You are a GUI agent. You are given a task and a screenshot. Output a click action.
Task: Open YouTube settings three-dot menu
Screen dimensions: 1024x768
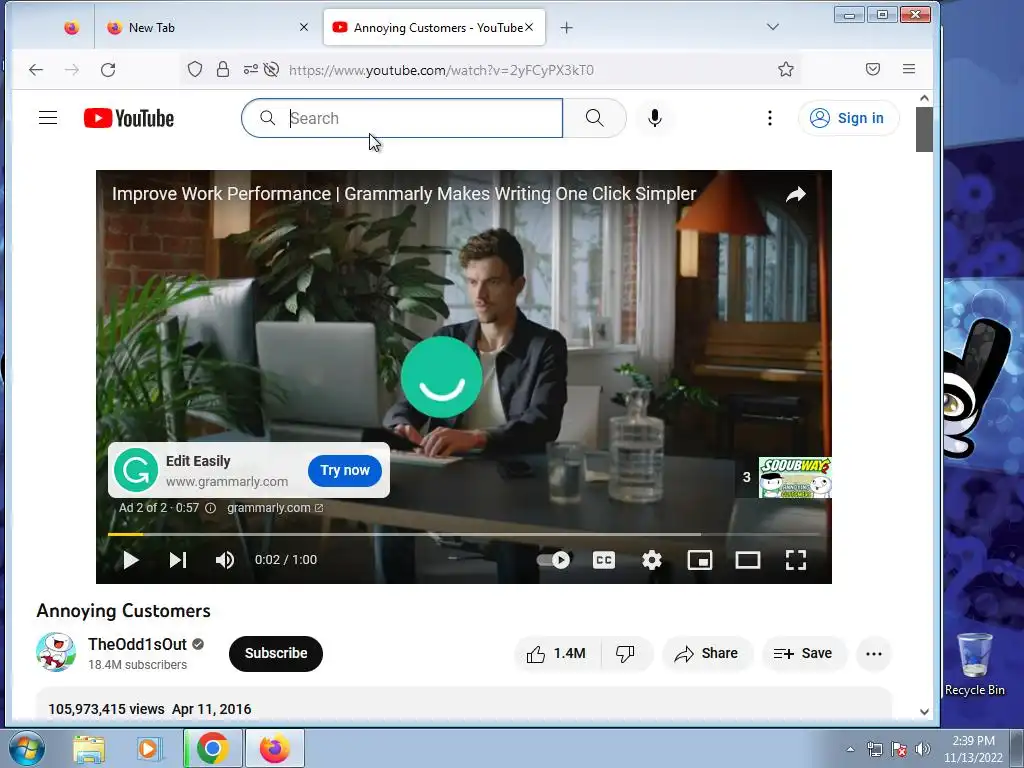coord(770,118)
